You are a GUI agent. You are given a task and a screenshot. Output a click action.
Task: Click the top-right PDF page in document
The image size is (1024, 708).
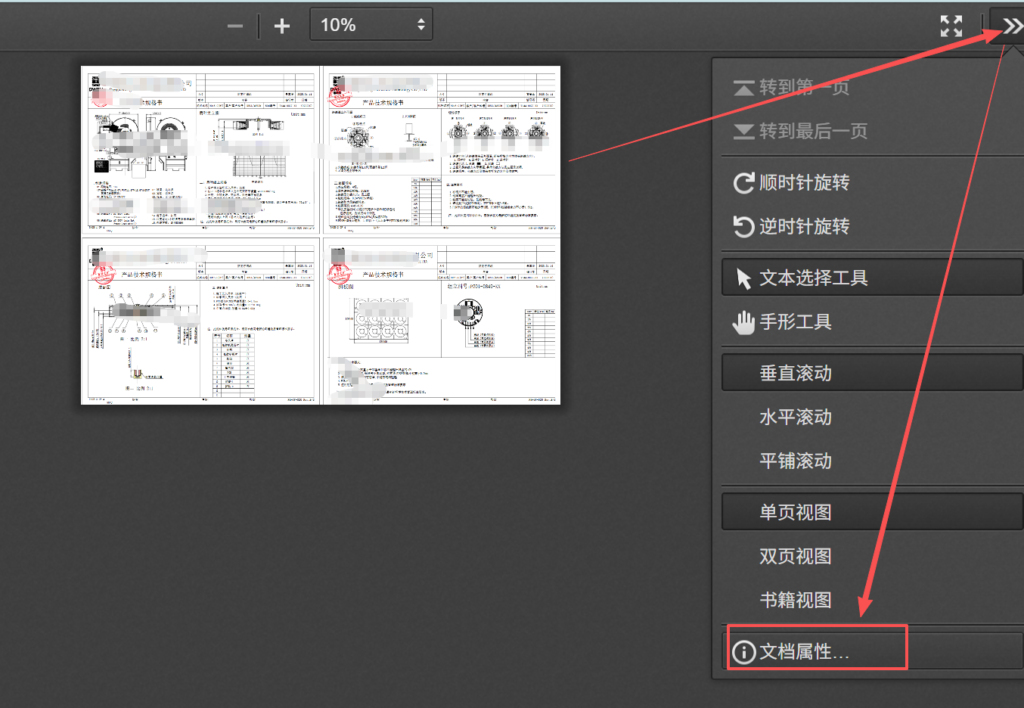click(441, 150)
